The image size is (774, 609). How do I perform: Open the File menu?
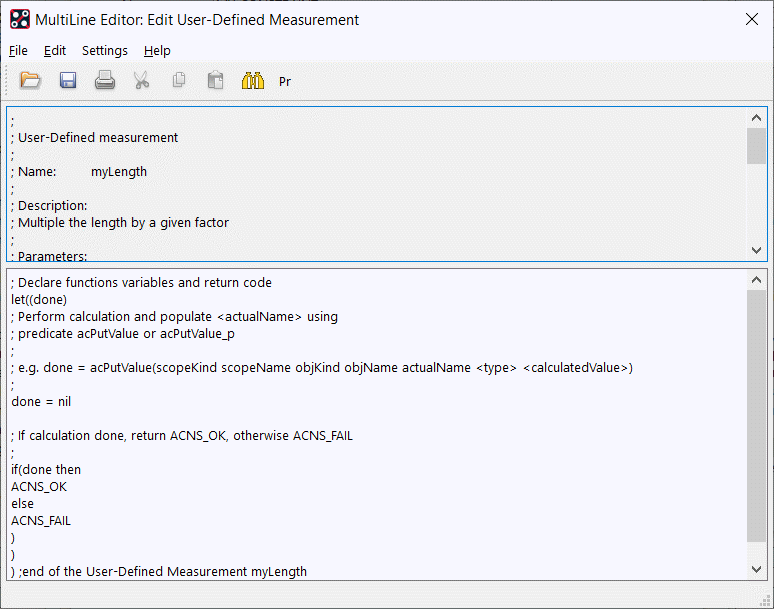pos(18,50)
